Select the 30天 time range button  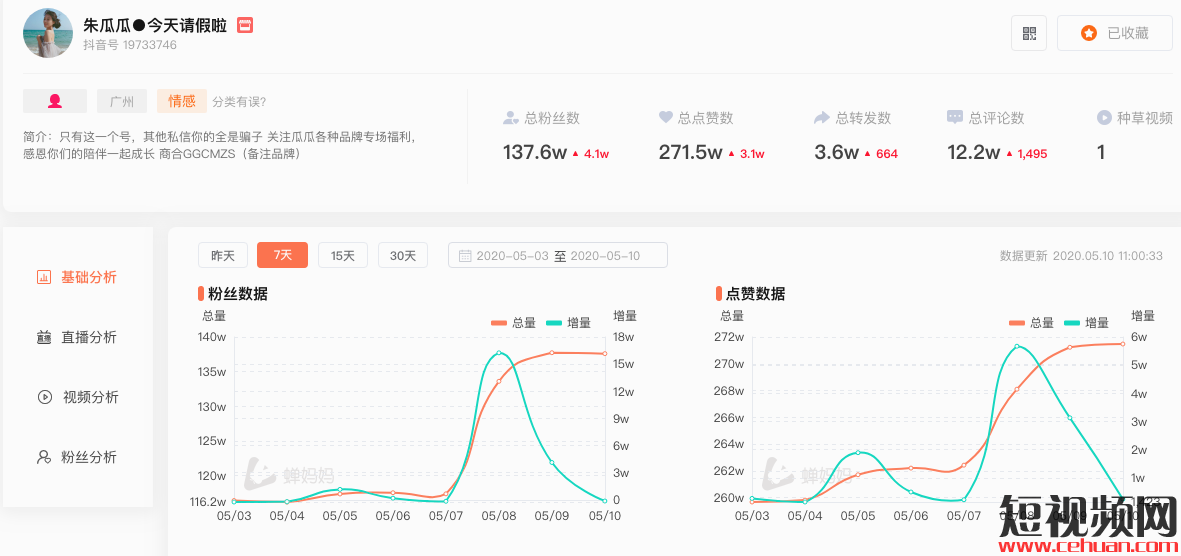tap(403, 256)
